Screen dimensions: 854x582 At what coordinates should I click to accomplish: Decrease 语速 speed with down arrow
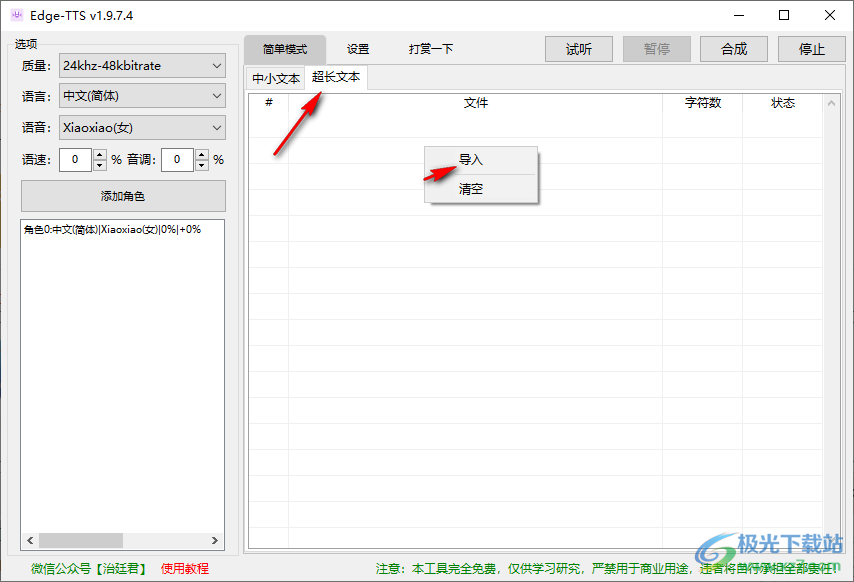click(100, 166)
